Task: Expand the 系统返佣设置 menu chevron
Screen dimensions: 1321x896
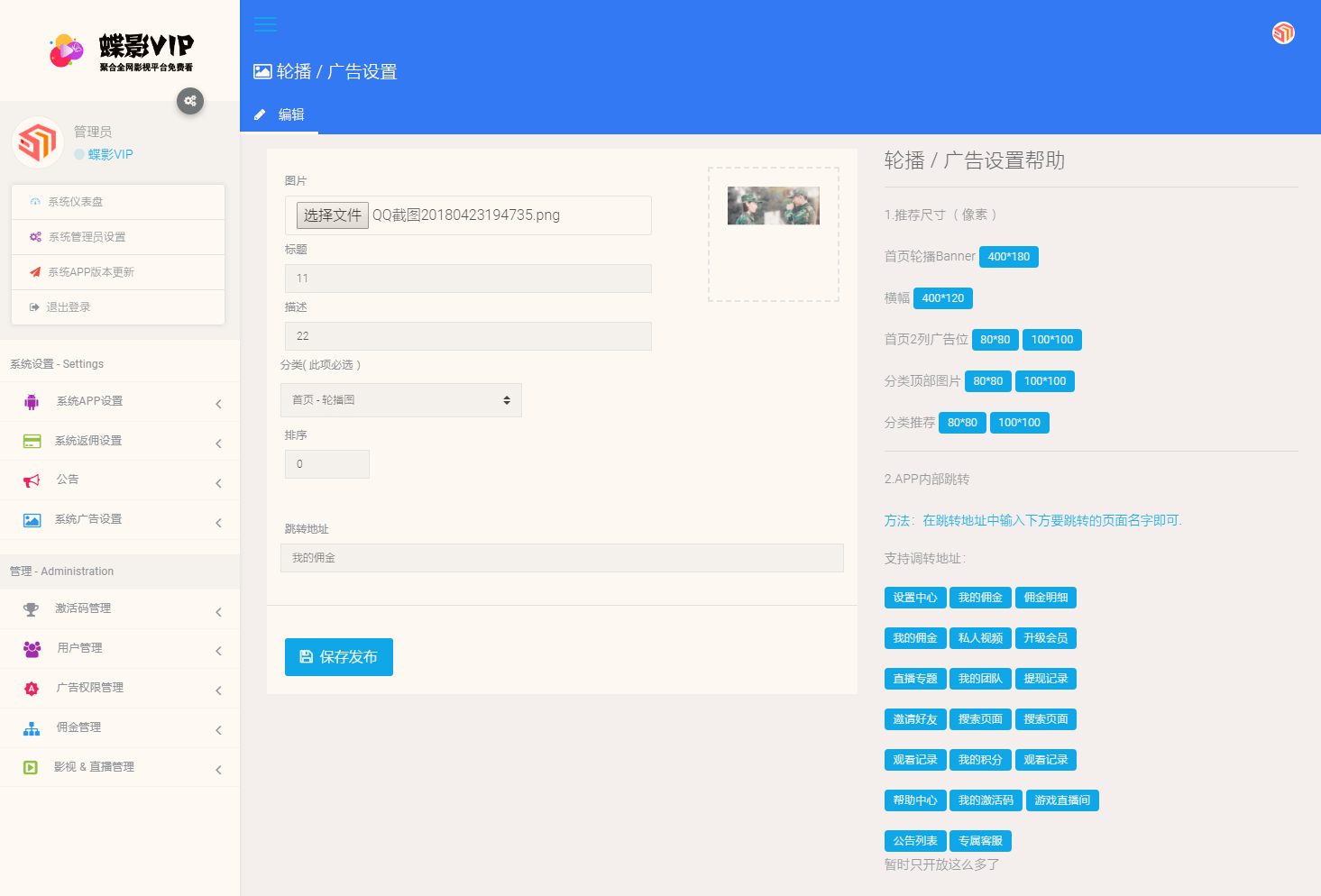Action: point(218,443)
